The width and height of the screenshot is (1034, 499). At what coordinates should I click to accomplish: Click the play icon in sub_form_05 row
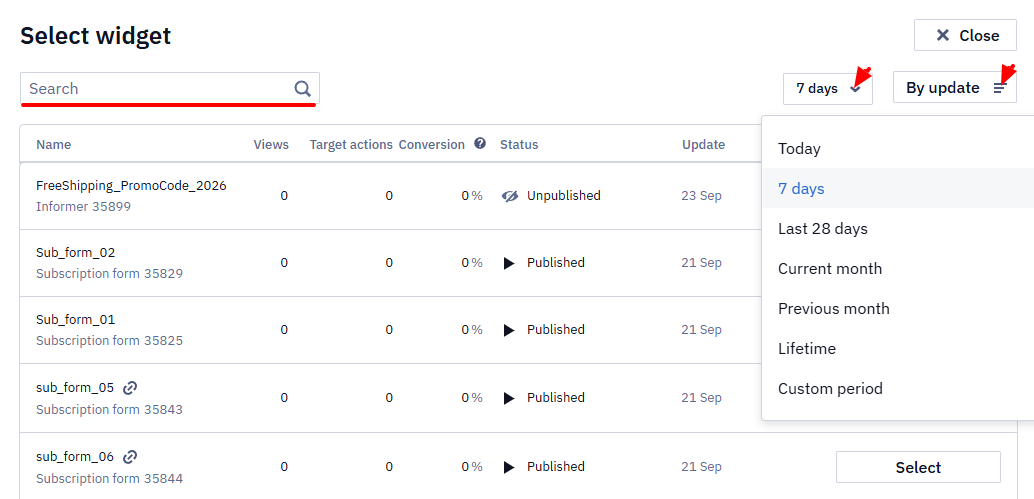coord(509,397)
